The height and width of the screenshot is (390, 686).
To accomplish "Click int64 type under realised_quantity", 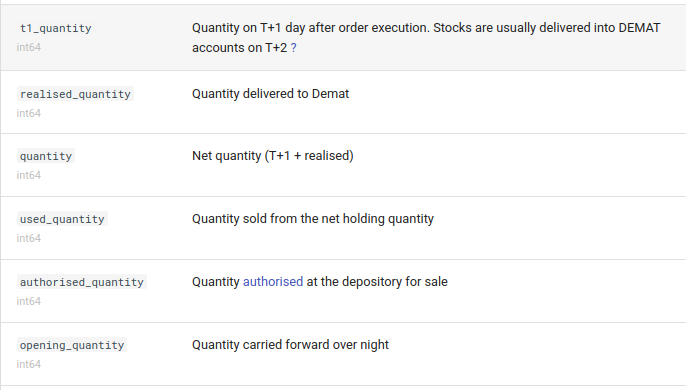I will 28,113.
